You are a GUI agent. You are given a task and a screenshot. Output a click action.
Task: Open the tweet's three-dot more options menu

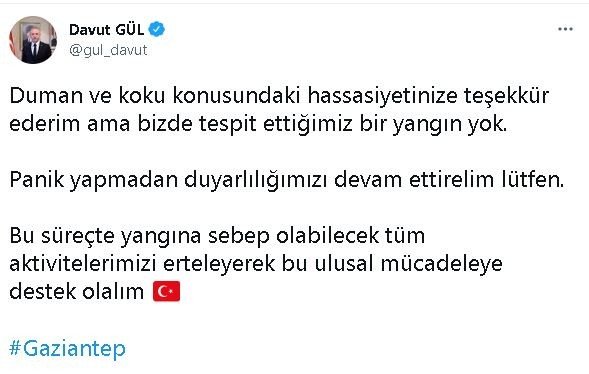pos(565,29)
